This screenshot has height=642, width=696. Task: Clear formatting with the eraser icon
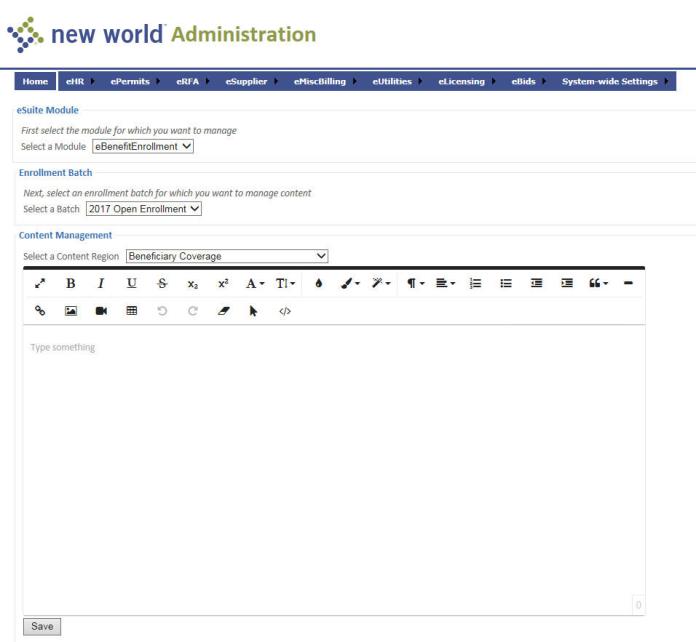(225, 311)
